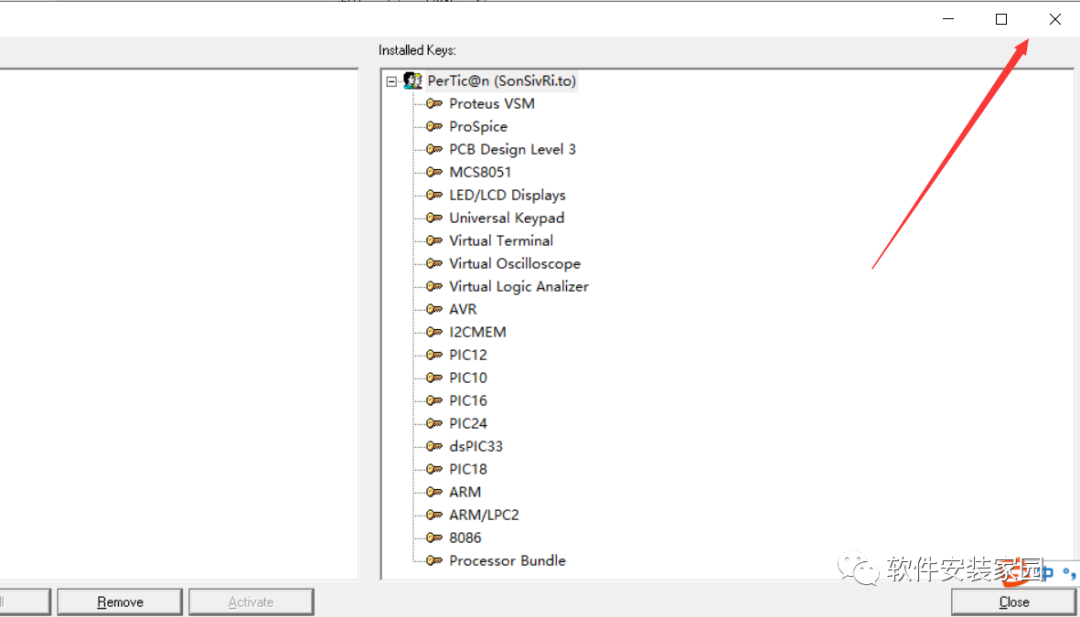Select the I2CMEM key text
This screenshot has width=1080, height=617.
point(477,331)
